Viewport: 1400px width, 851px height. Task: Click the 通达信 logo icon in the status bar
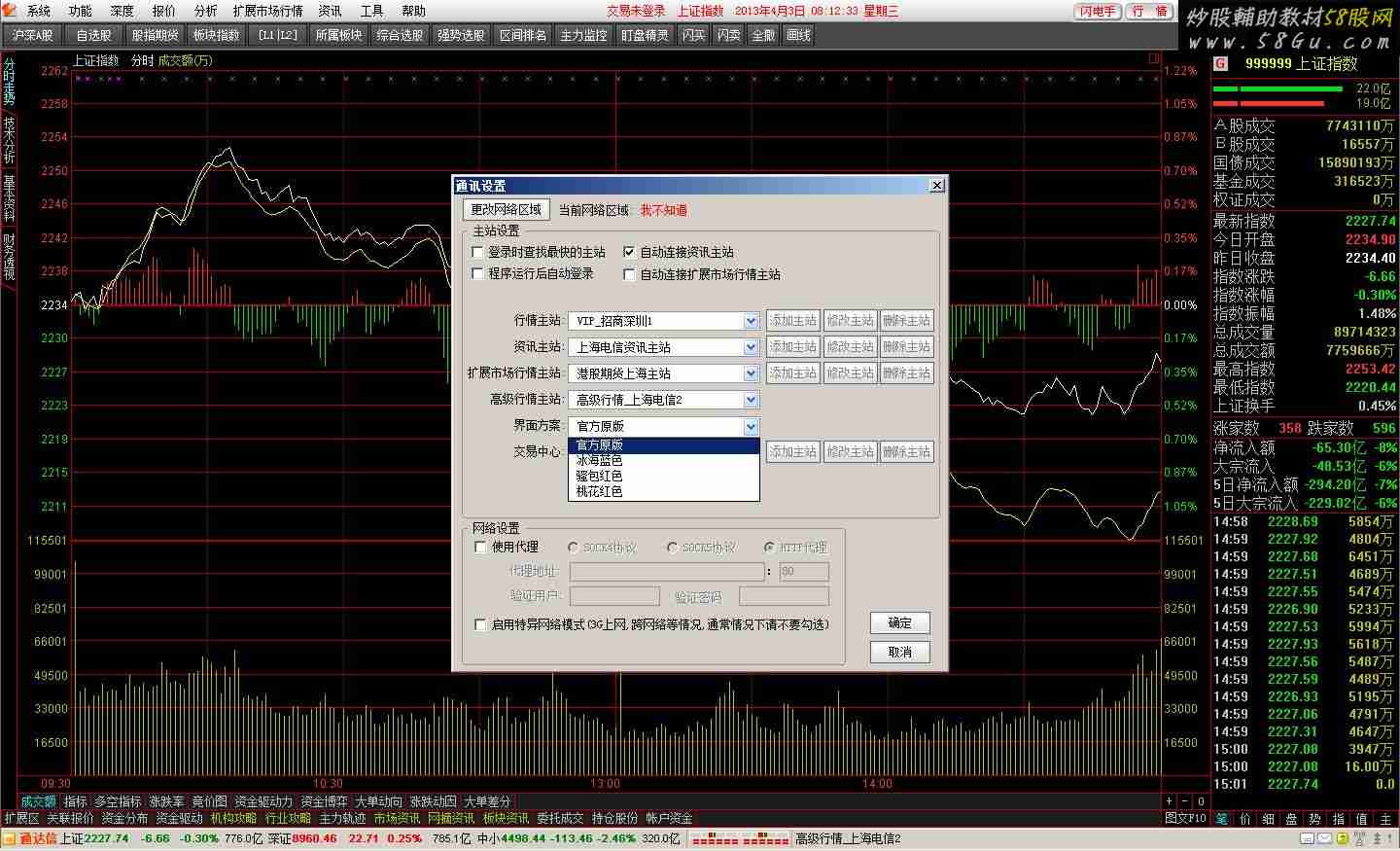[x=11, y=838]
